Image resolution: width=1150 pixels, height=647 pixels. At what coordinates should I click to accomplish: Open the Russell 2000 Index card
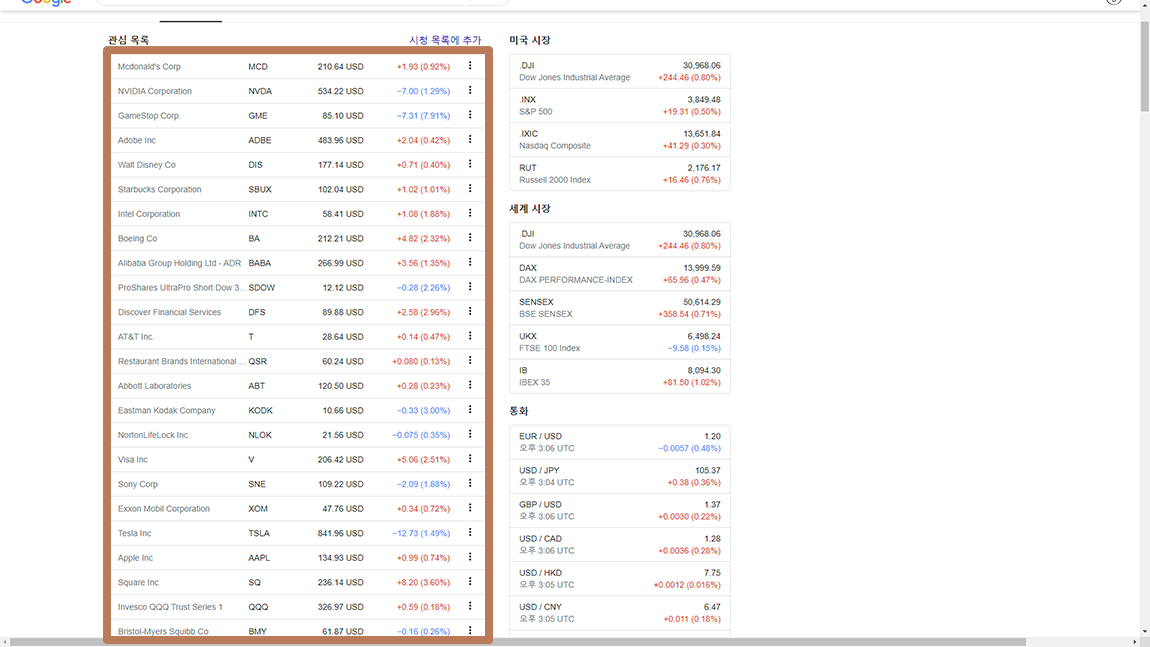pos(620,174)
